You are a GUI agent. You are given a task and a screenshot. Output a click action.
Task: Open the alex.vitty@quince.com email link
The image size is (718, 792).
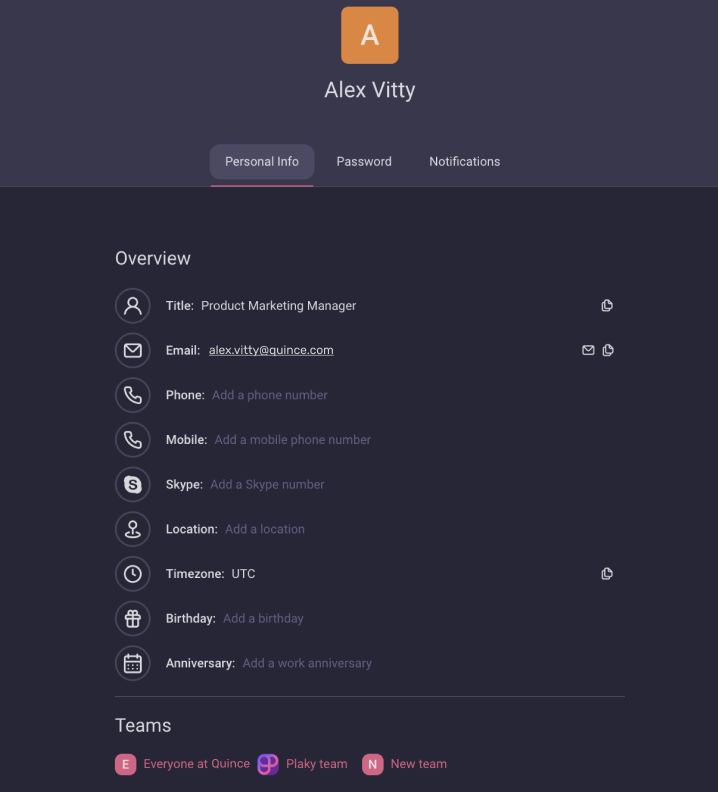point(271,350)
